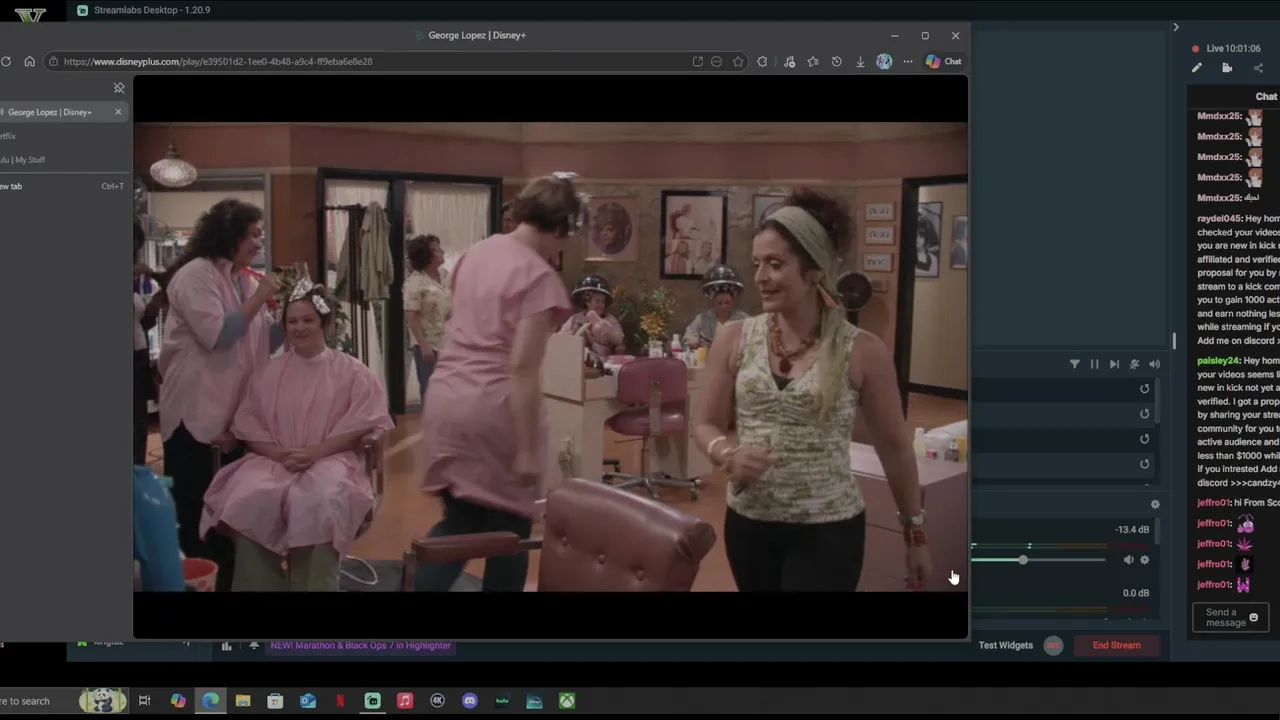Pause the alert queue
The width and height of the screenshot is (1280, 720).
[1094, 364]
